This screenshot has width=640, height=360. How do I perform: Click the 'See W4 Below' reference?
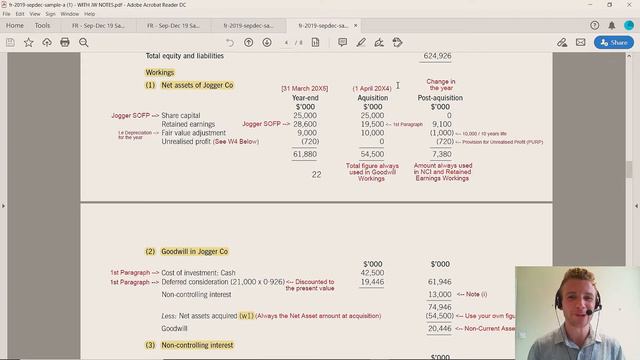point(236,142)
